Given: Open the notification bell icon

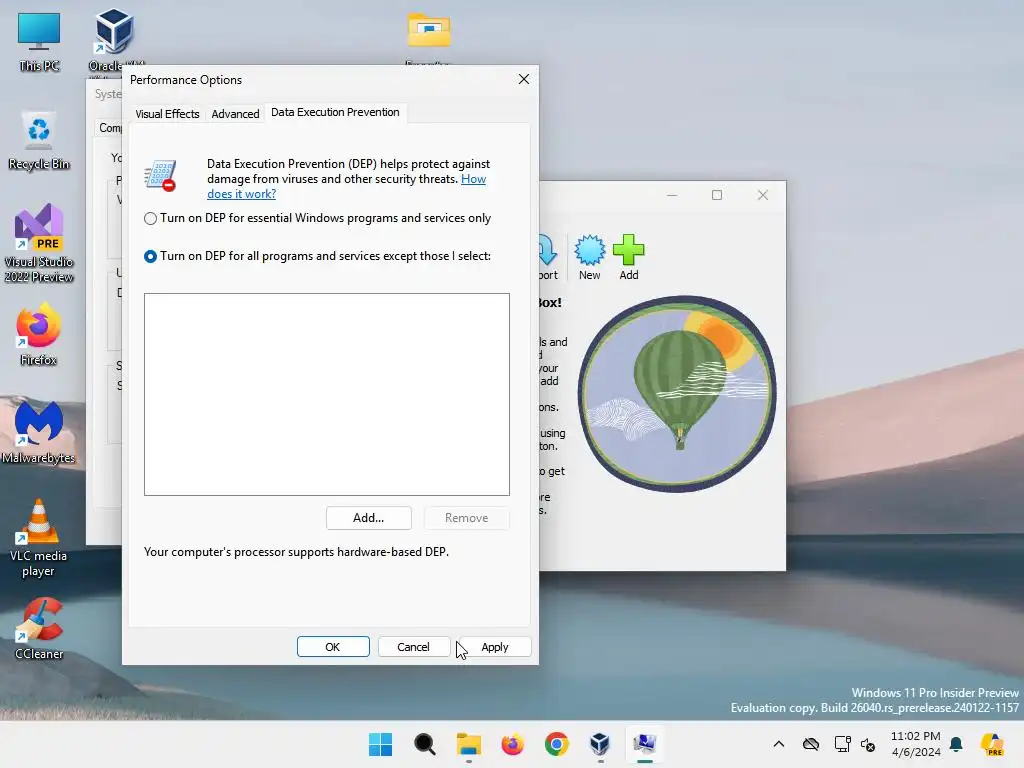Looking at the screenshot, I should coord(956,744).
